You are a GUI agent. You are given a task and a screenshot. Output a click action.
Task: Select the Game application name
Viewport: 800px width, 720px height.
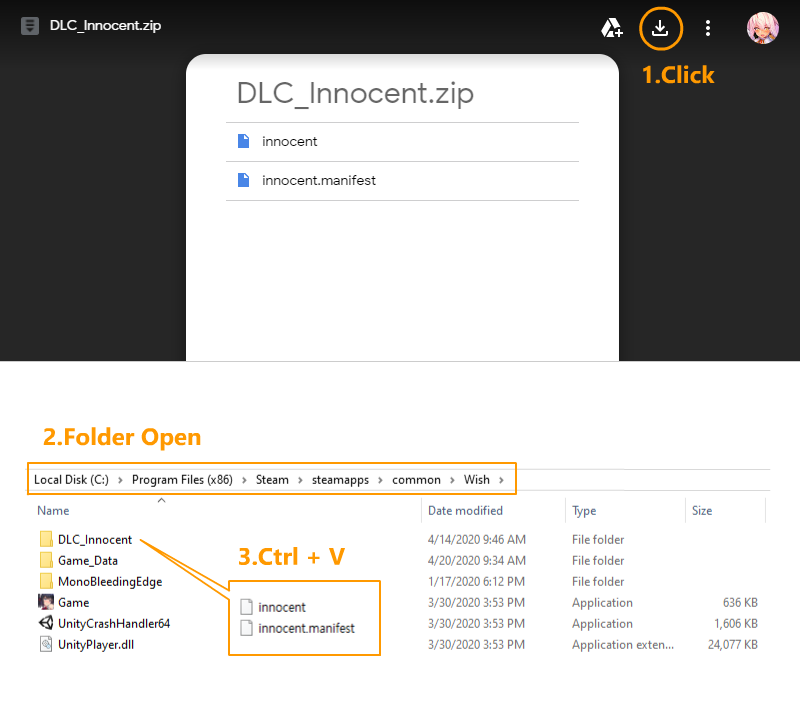73,603
